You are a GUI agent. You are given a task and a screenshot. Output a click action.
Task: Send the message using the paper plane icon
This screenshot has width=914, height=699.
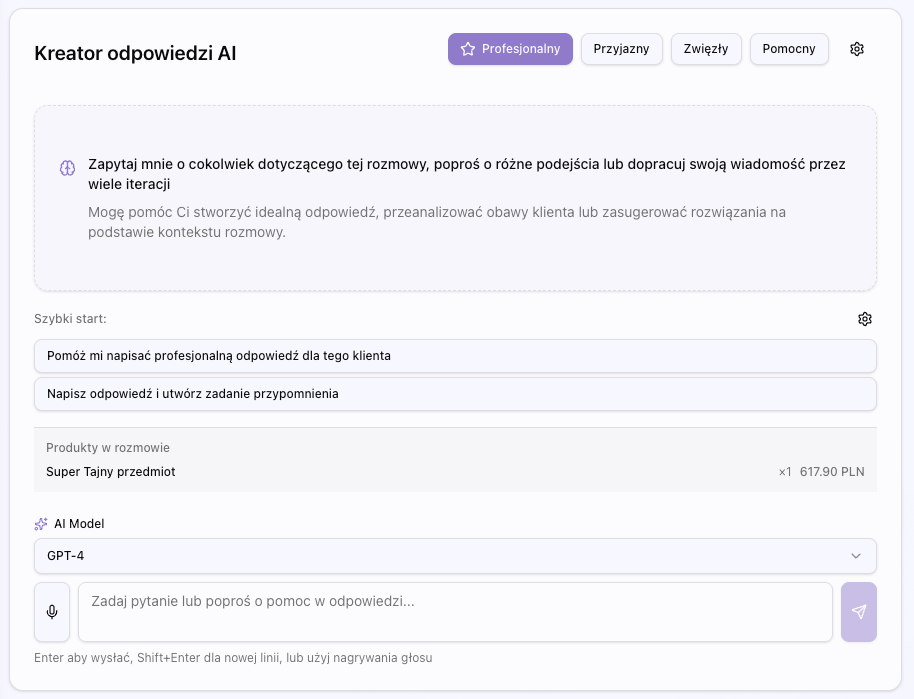coord(859,611)
